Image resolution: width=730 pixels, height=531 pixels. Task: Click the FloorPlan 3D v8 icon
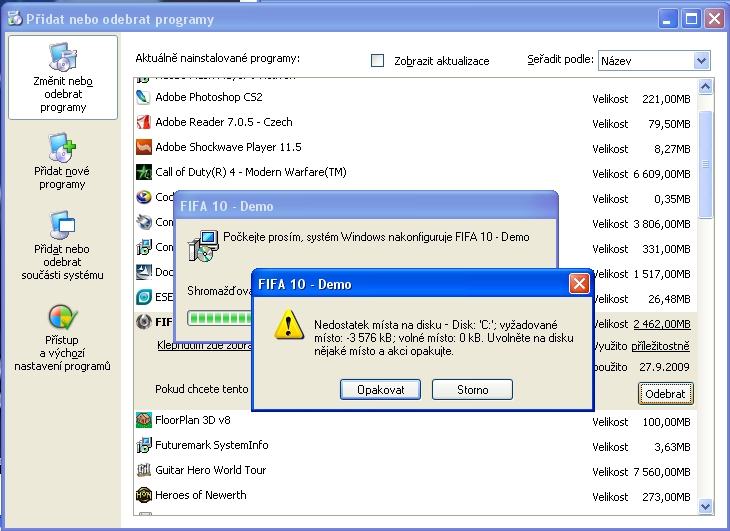(143, 420)
